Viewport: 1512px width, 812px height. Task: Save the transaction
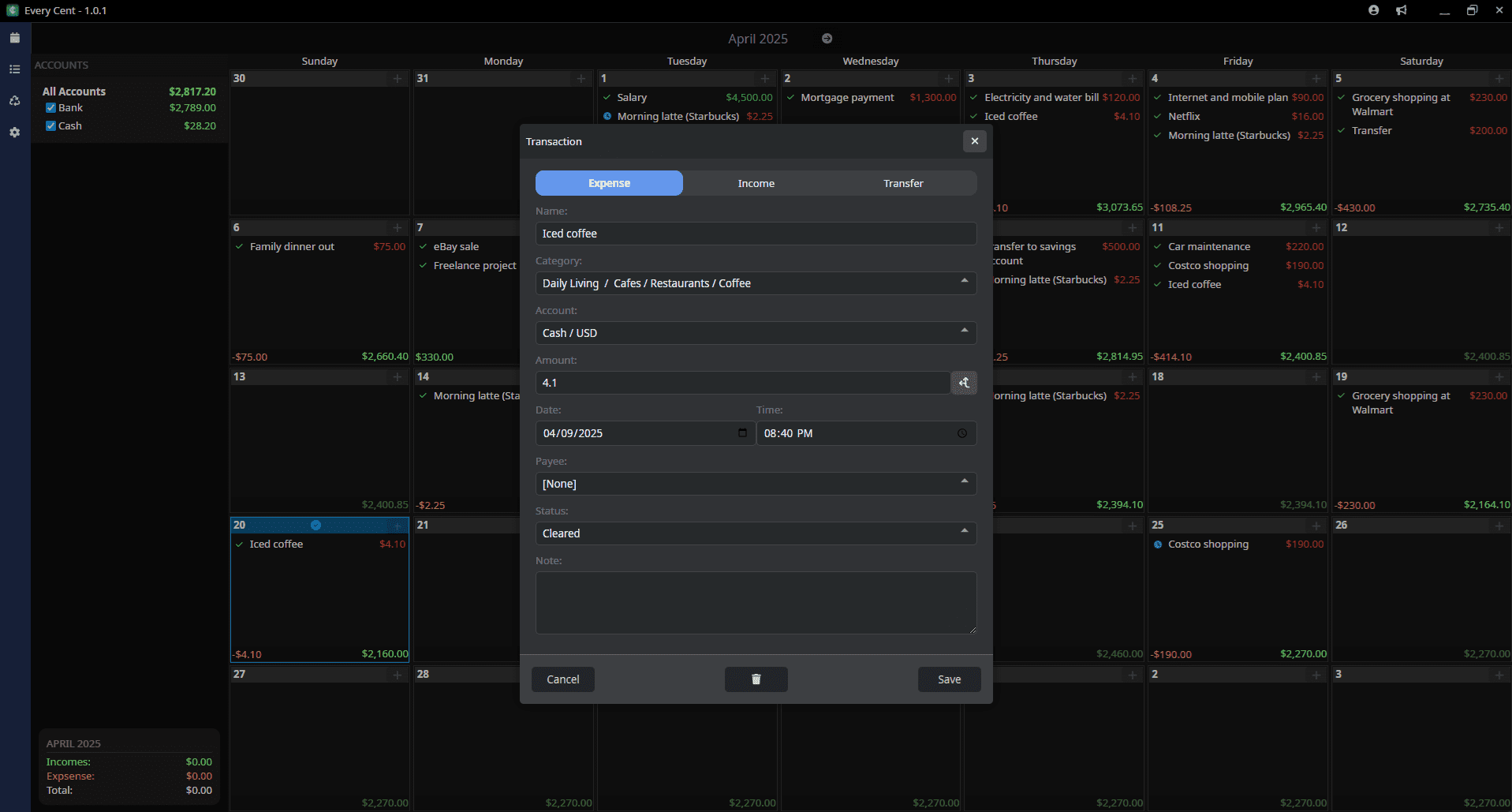coord(949,679)
